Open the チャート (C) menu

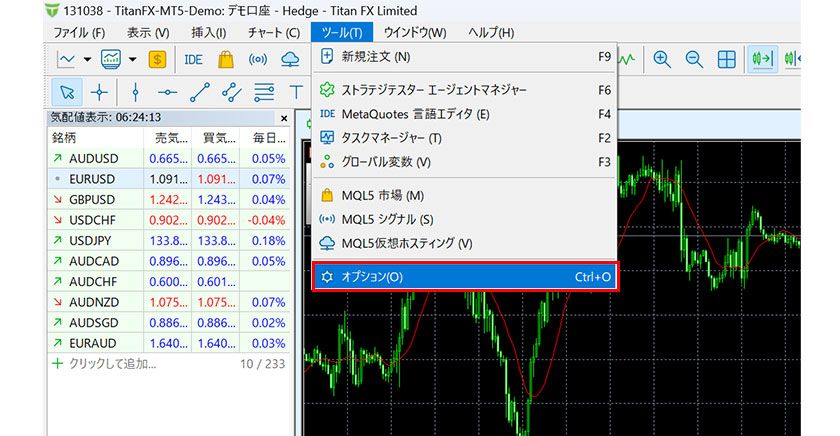[273, 33]
